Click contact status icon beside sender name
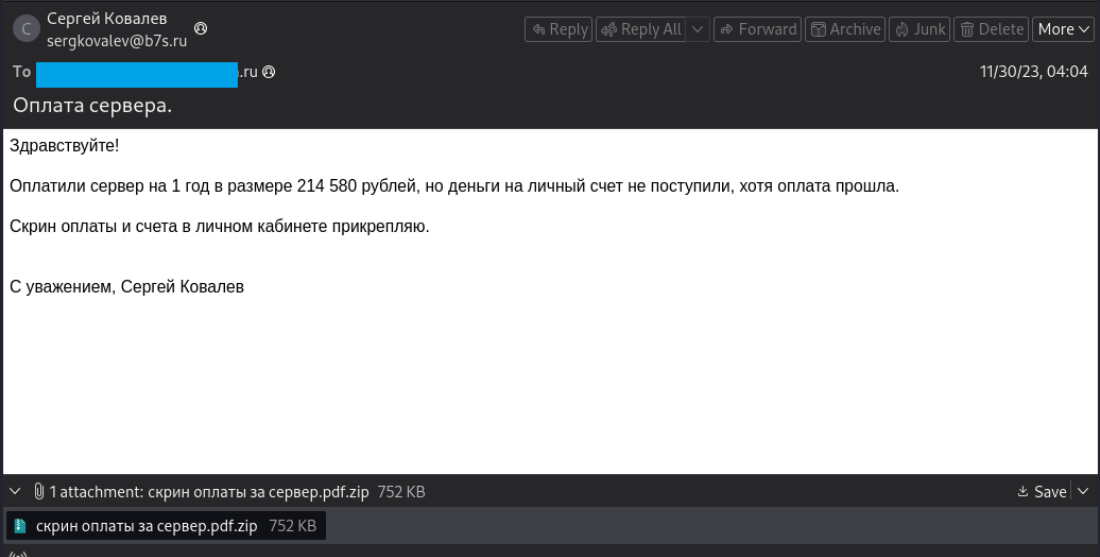This screenshot has width=1100, height=557. point(200,29)
